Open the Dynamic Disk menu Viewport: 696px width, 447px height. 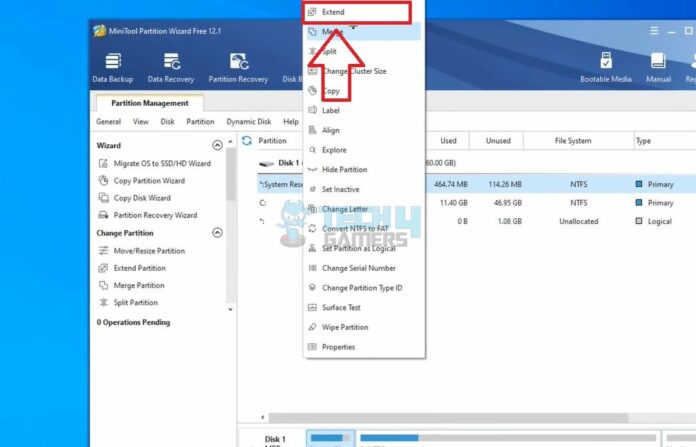(249, 122)
